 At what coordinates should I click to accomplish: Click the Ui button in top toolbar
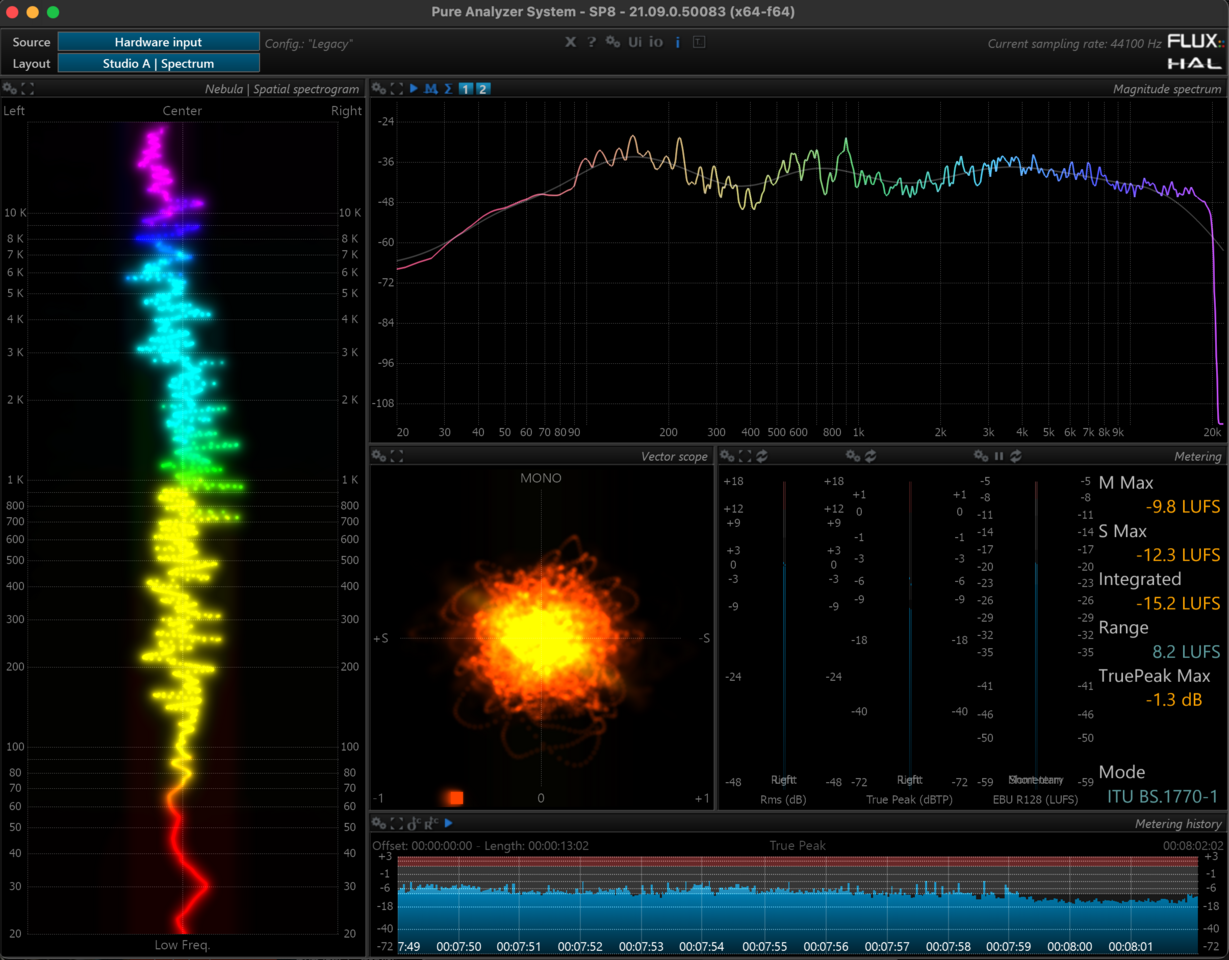tap(635, 42)
